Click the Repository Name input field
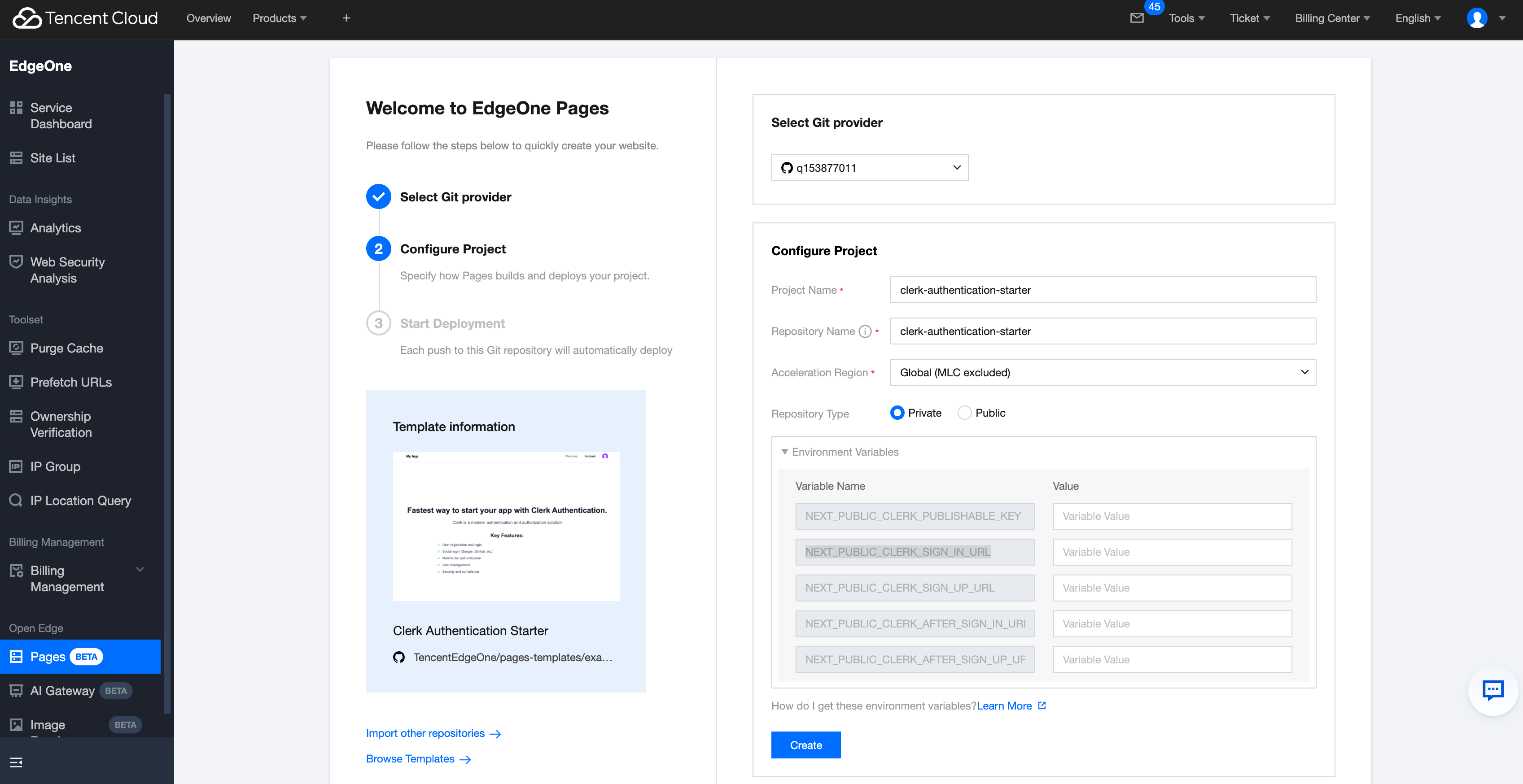 coord(1103,331)
